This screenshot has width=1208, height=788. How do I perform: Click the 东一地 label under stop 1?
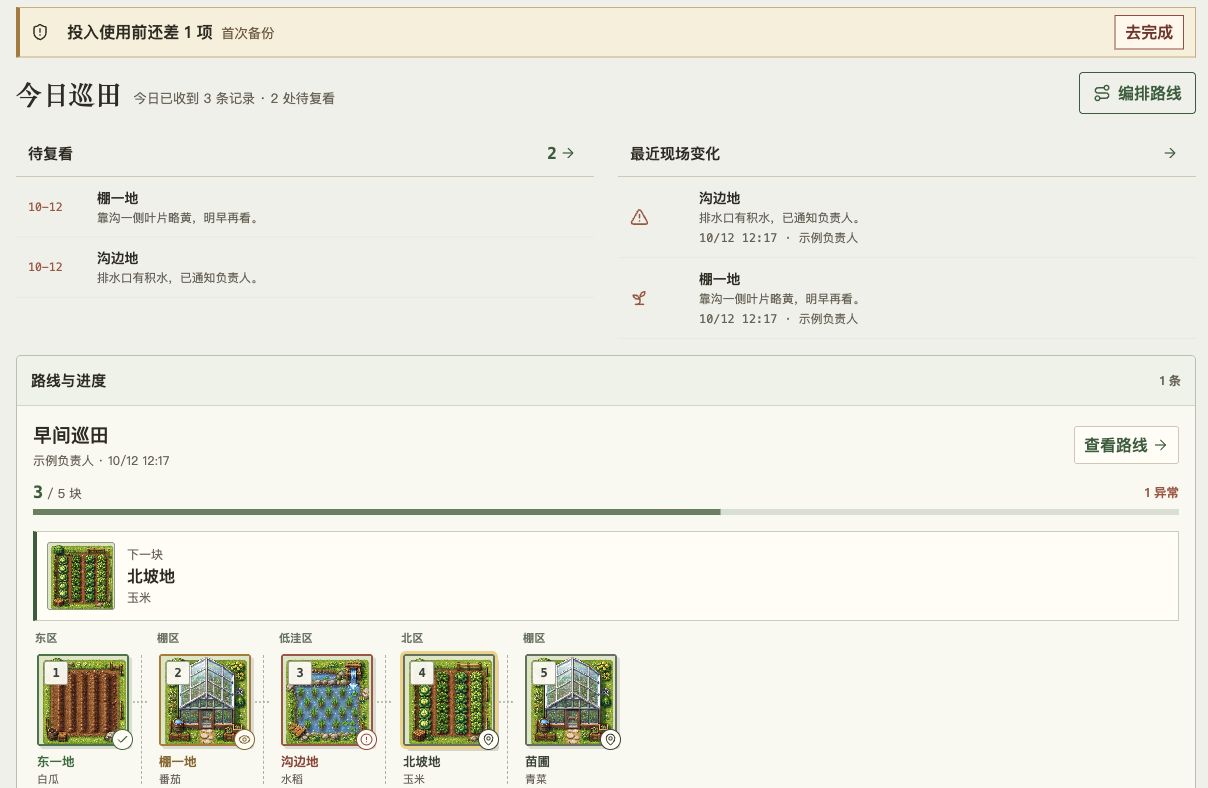[x=55, y=761]
